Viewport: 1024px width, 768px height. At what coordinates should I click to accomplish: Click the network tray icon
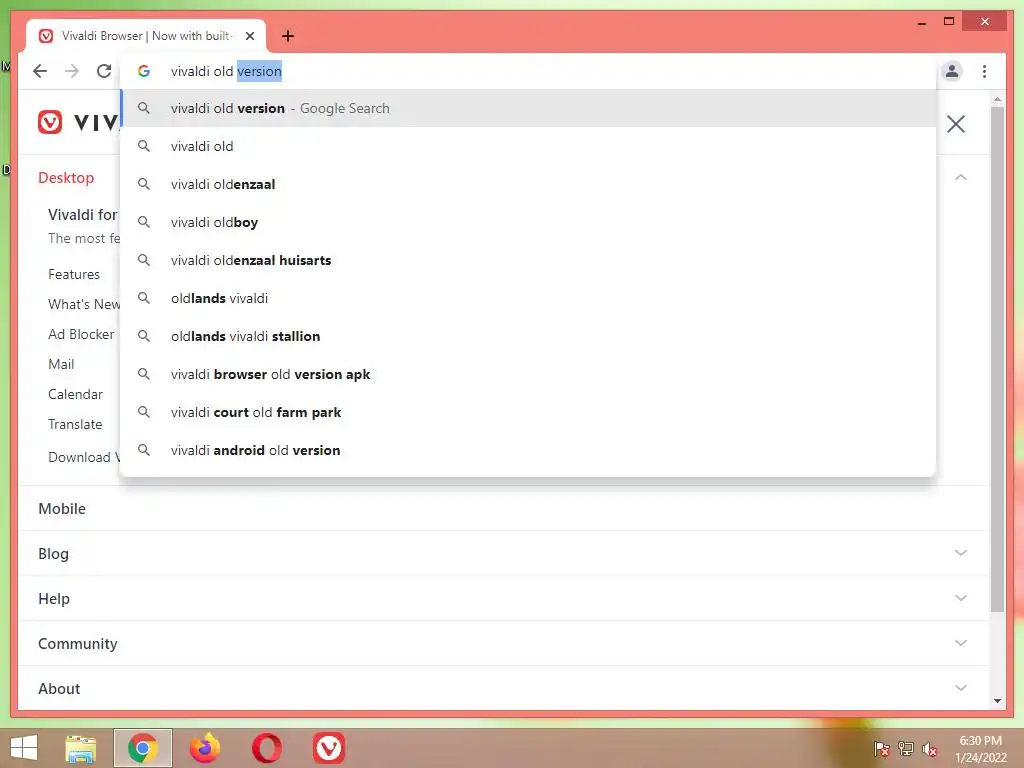click(x=906, y=749)
